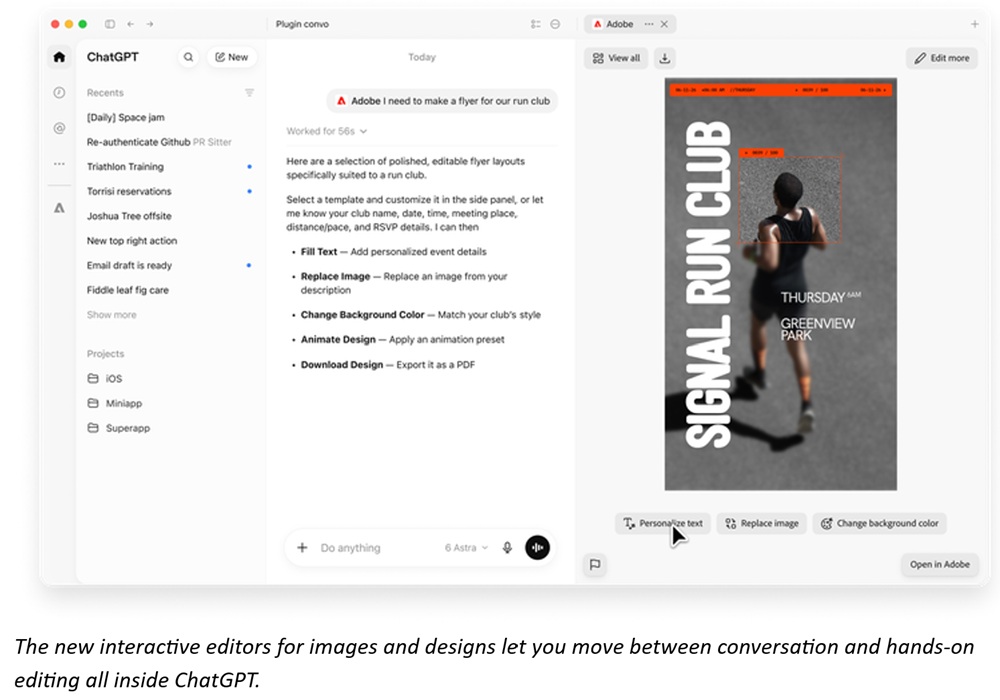Click the Adobe flyer request message bubble
The width and height of the screenshot is (1000, 700).
point(442,101)
